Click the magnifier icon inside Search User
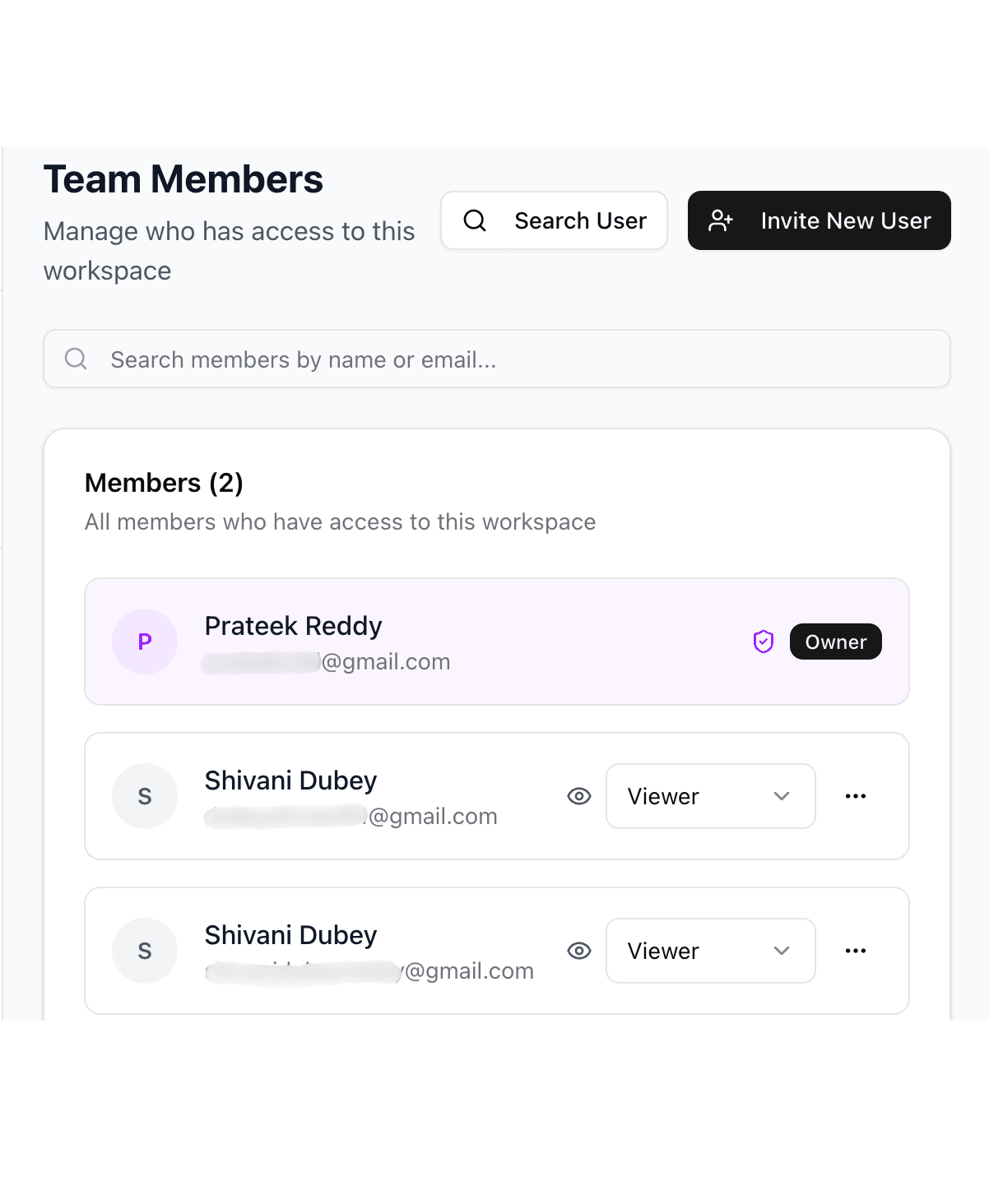989x1204 pixels. [474, 220]
